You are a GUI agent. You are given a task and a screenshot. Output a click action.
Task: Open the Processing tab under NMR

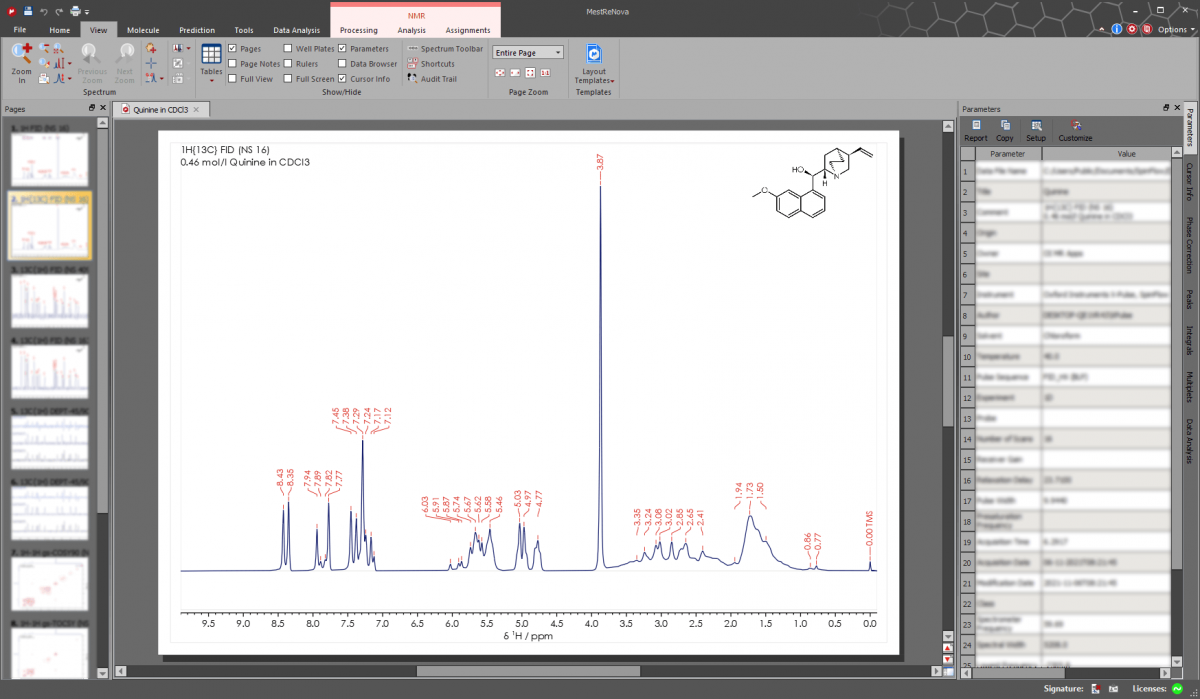click(x=358, y=30)
